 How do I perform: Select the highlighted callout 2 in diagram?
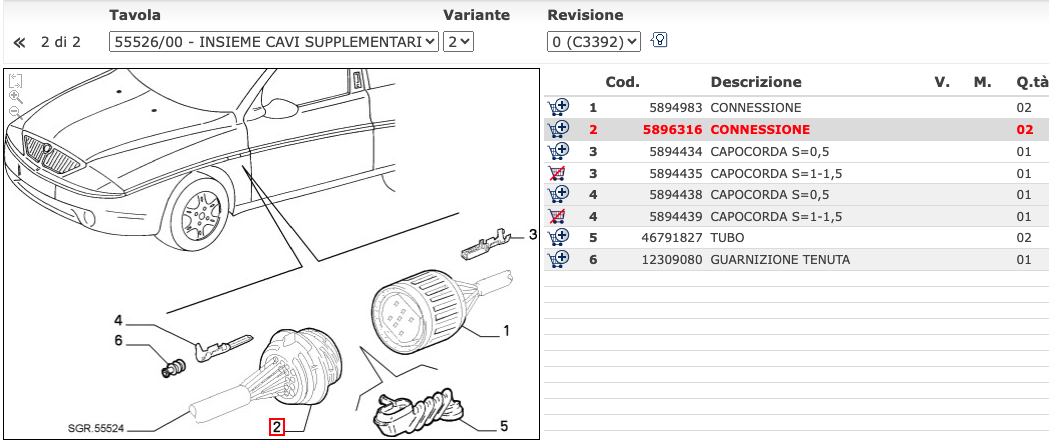tap(277, 427)
